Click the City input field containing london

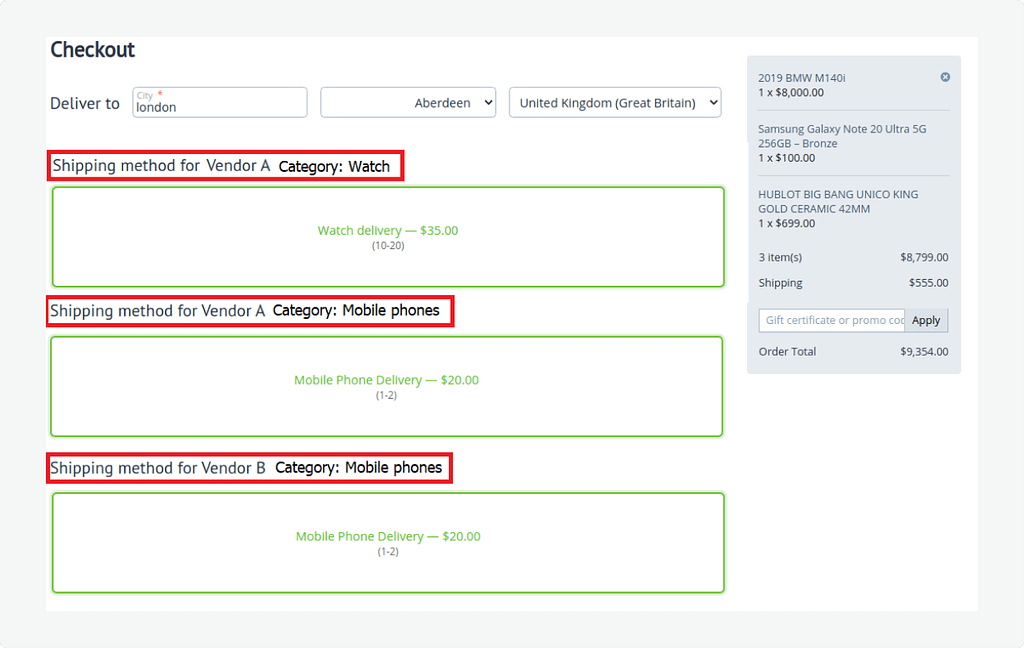tap(219, 103)
